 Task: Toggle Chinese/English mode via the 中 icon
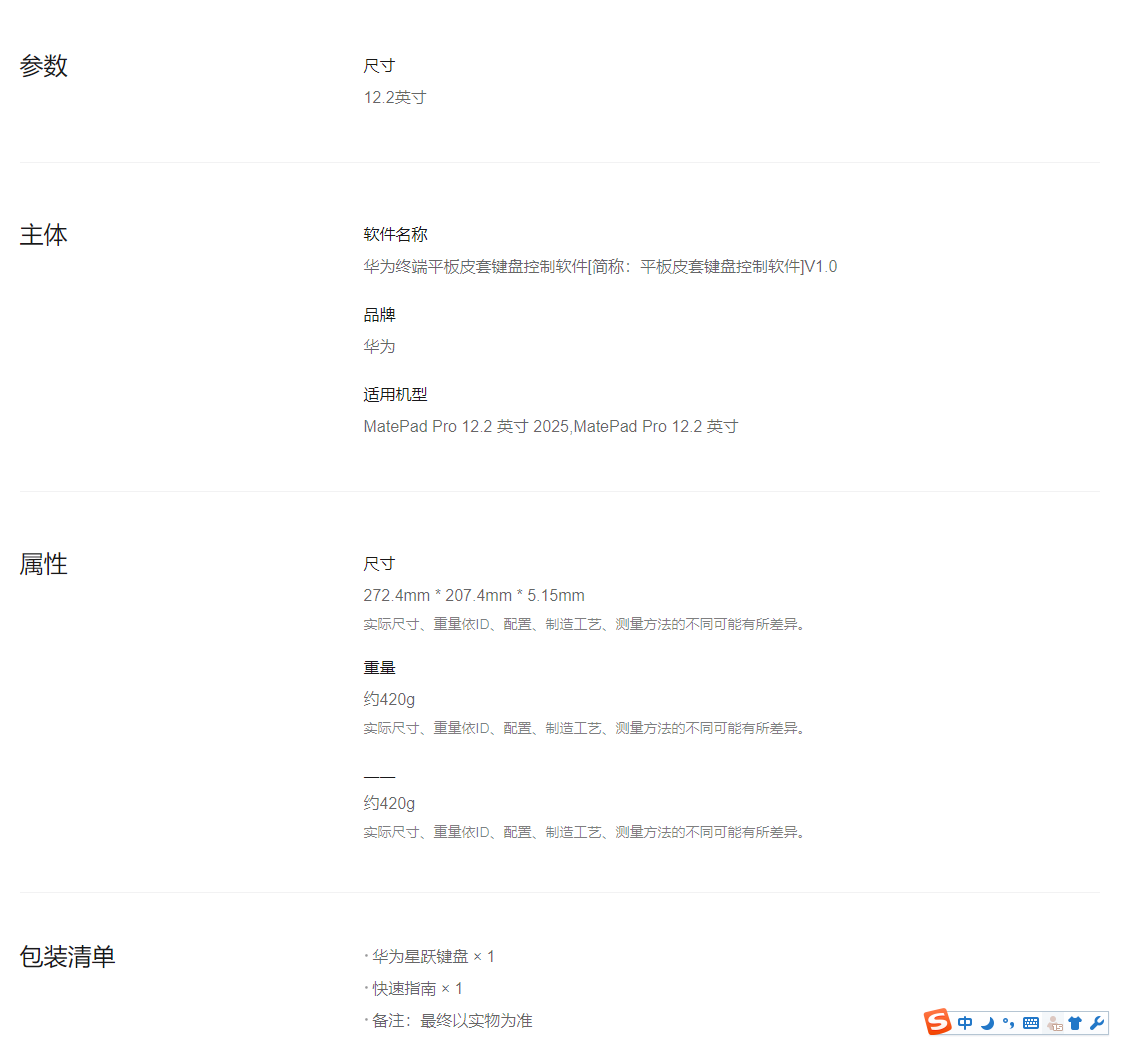(x=965, y=1023)
